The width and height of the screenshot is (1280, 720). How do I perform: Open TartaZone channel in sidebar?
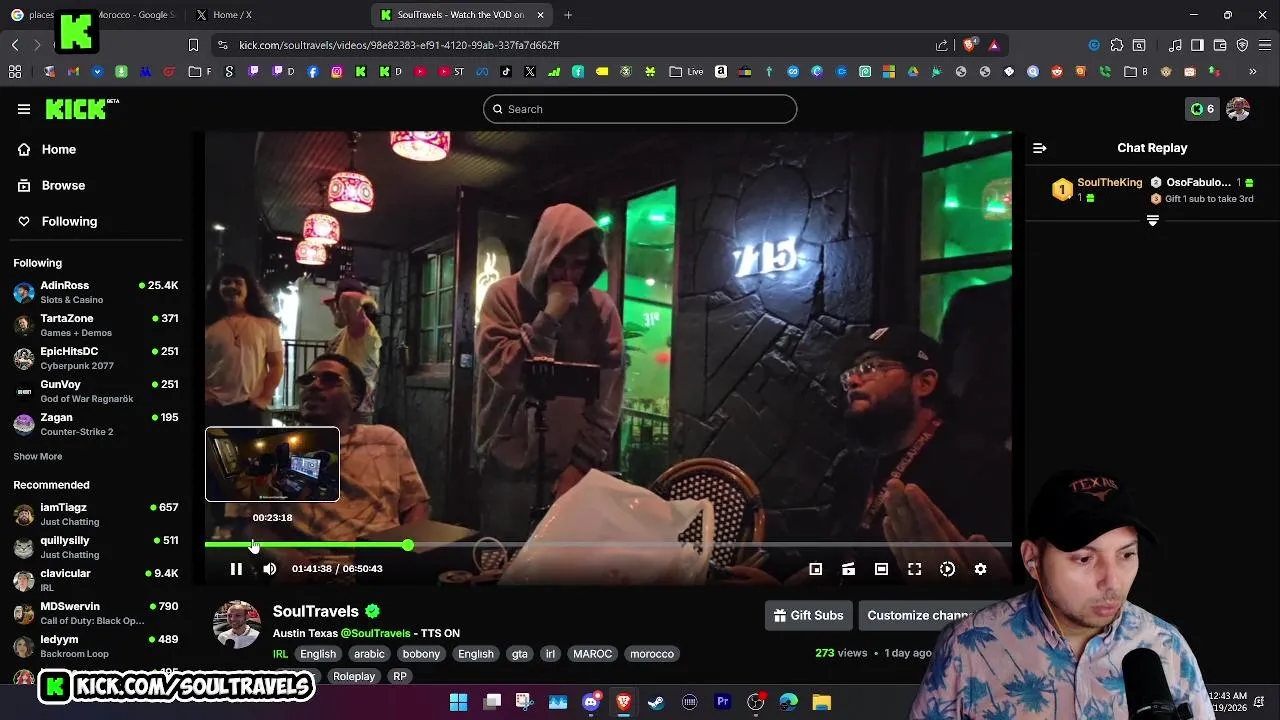[x=96, y=325]
